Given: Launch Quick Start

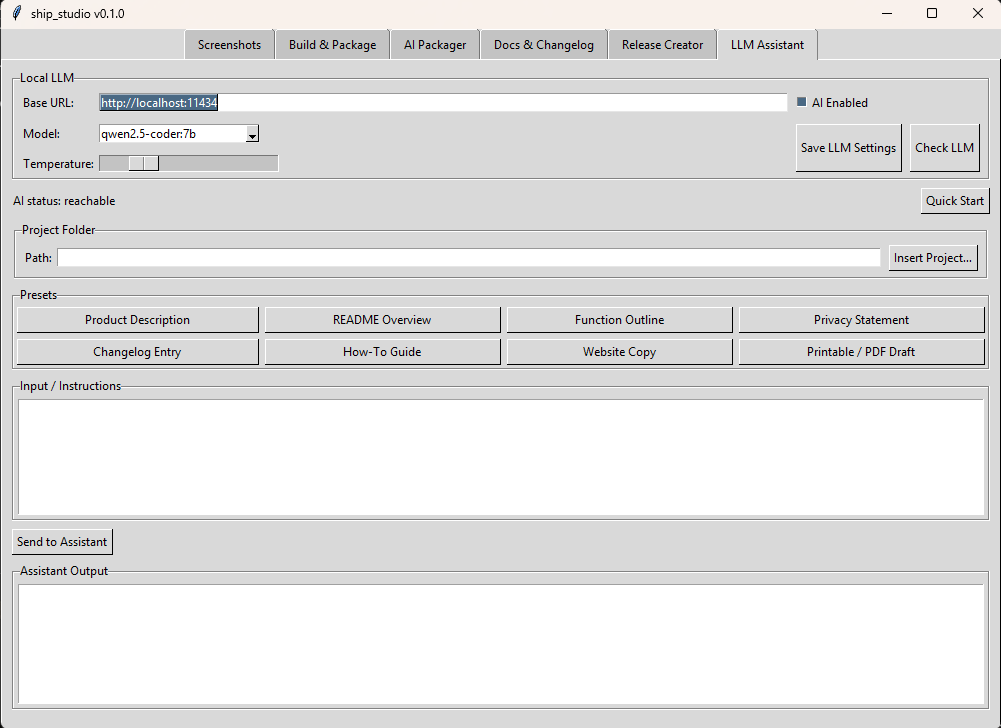Looking at the screenshot, I should tap(954, 201).
